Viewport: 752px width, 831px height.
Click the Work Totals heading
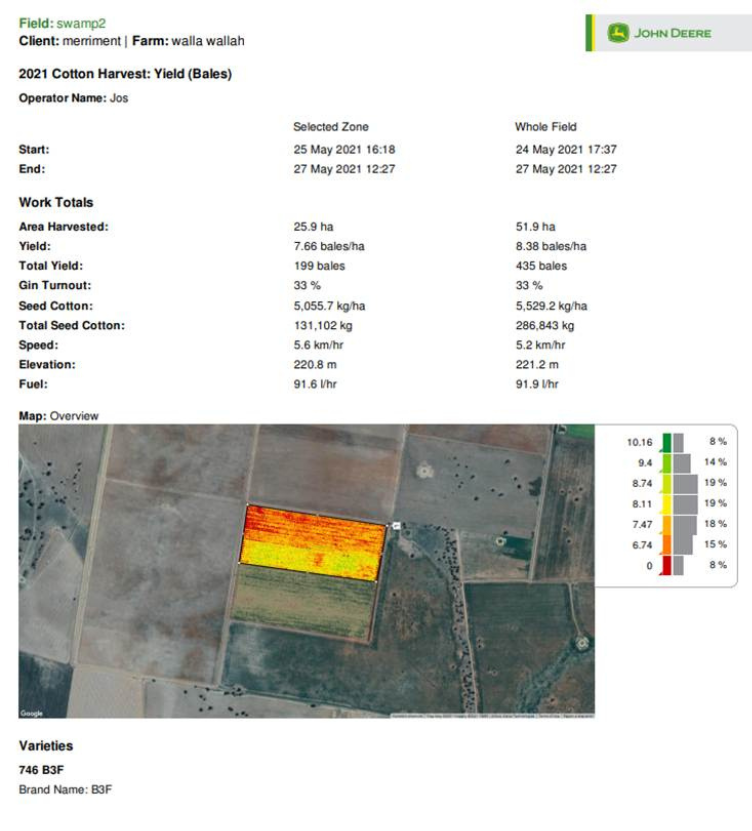pyautogui.click(x=56, y=202)
